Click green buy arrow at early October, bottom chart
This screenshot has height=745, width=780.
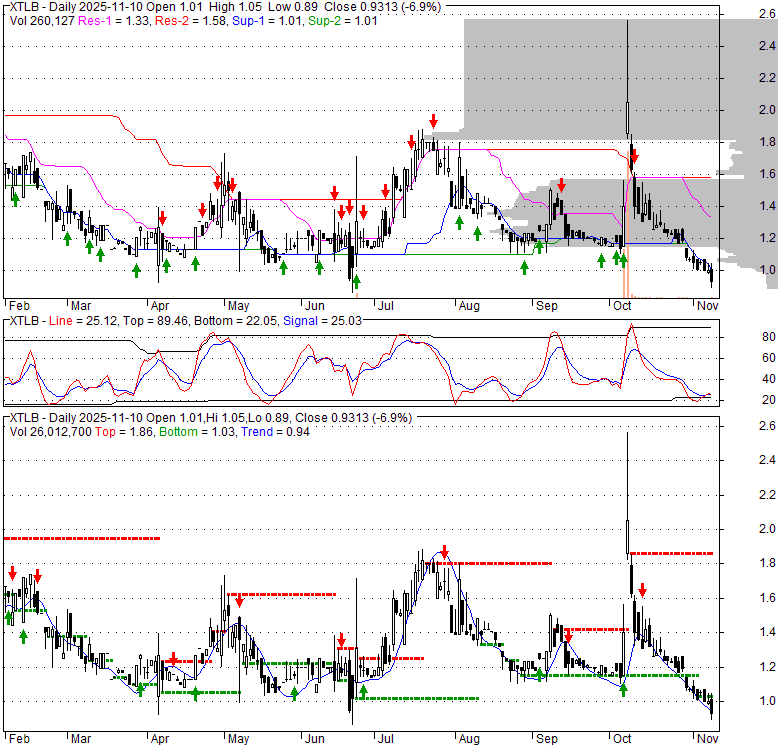point(623,689)
